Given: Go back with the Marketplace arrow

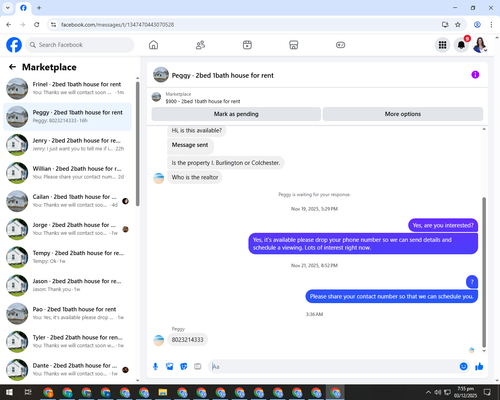Looking at the screenshot, I should coord(12,67).
